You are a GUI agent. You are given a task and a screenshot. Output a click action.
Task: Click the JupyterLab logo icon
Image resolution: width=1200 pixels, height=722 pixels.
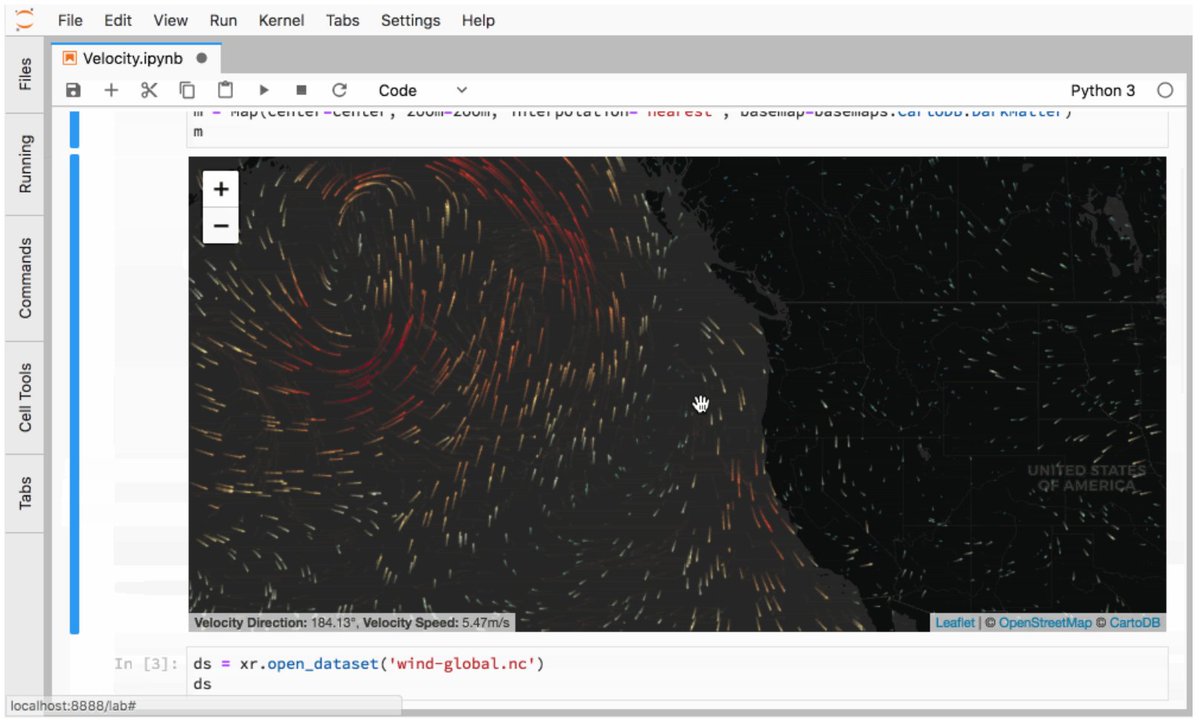[x=25, y=18]
